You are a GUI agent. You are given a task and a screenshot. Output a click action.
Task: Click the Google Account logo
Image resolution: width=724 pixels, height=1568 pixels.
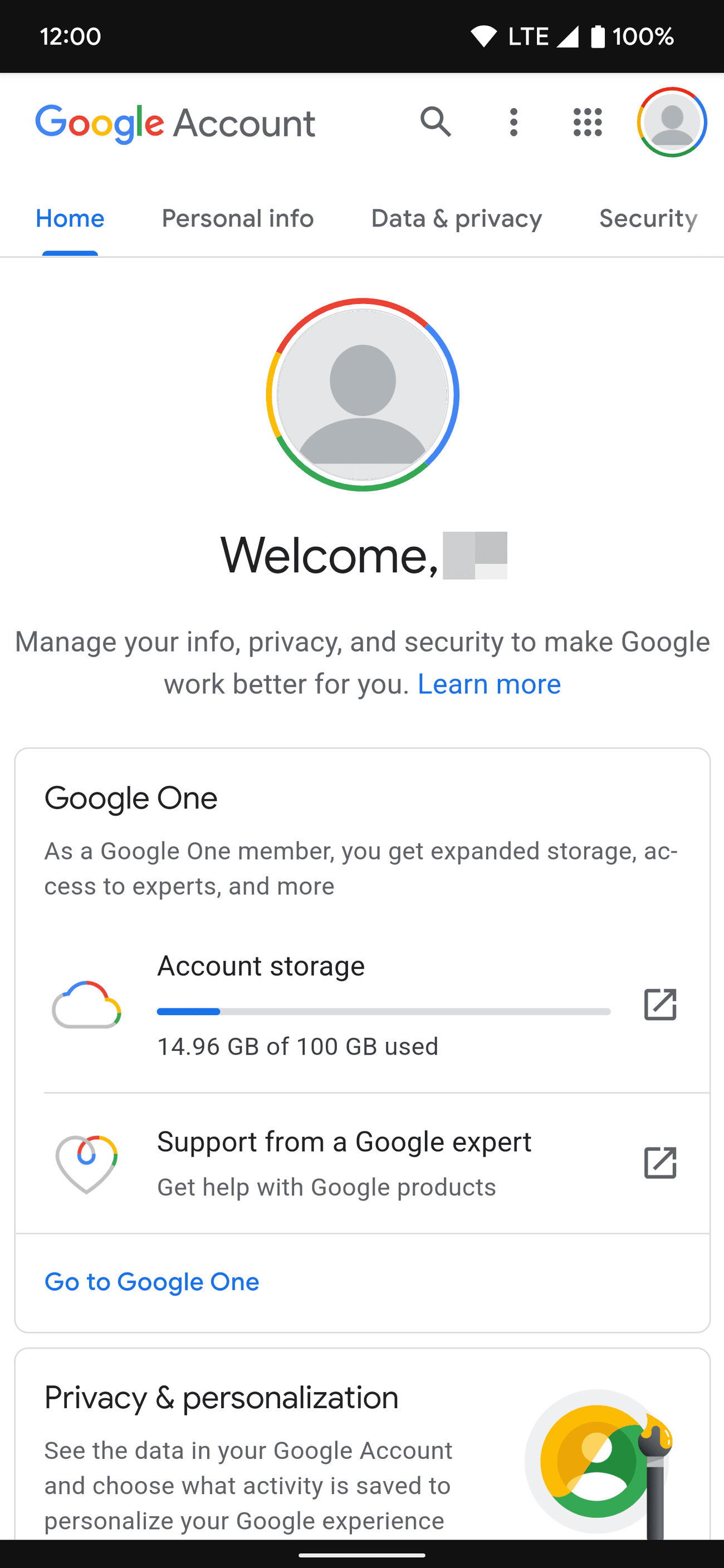(x=175, y=122)
